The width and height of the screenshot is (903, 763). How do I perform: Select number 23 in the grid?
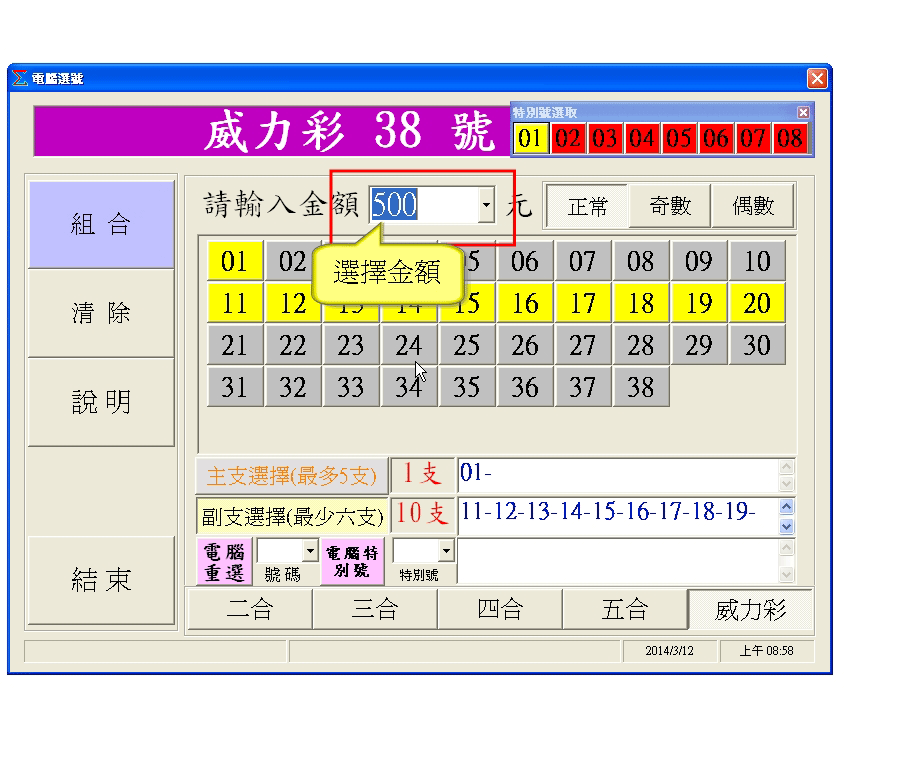click(x=351, y=345)
